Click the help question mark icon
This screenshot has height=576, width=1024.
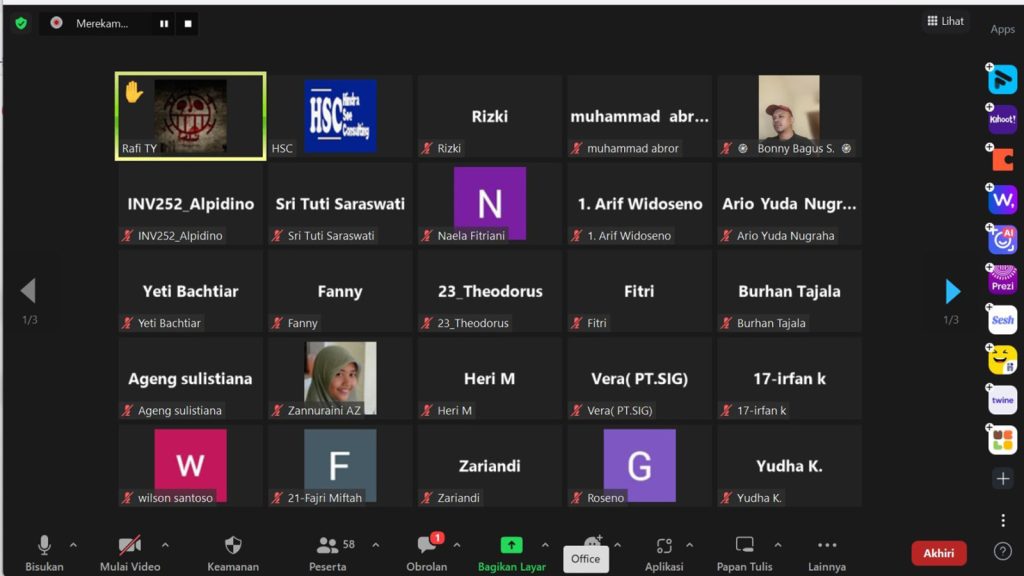pyautogui.click(x=1003, y=552)
